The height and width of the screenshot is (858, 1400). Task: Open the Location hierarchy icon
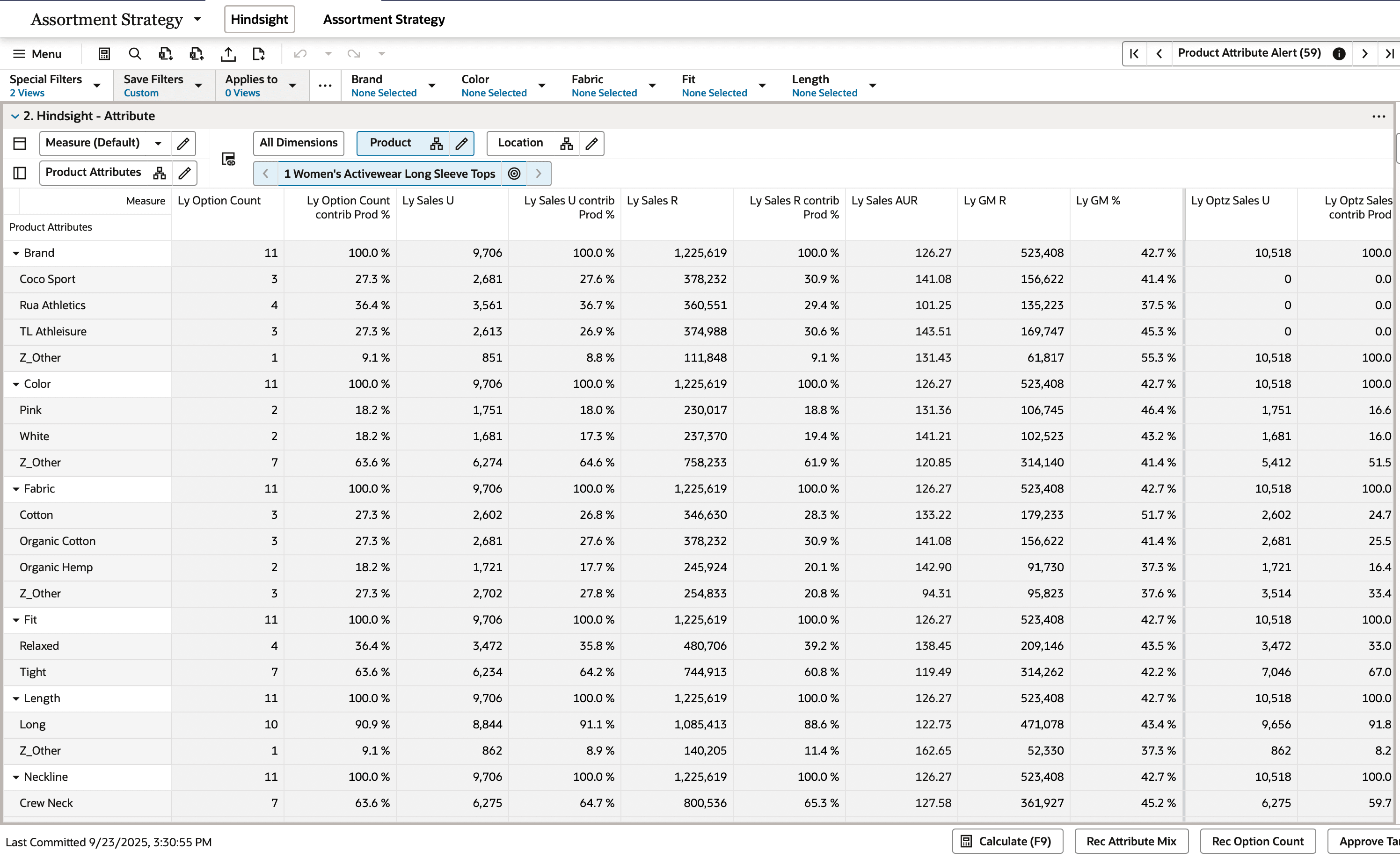coord(566,143)
